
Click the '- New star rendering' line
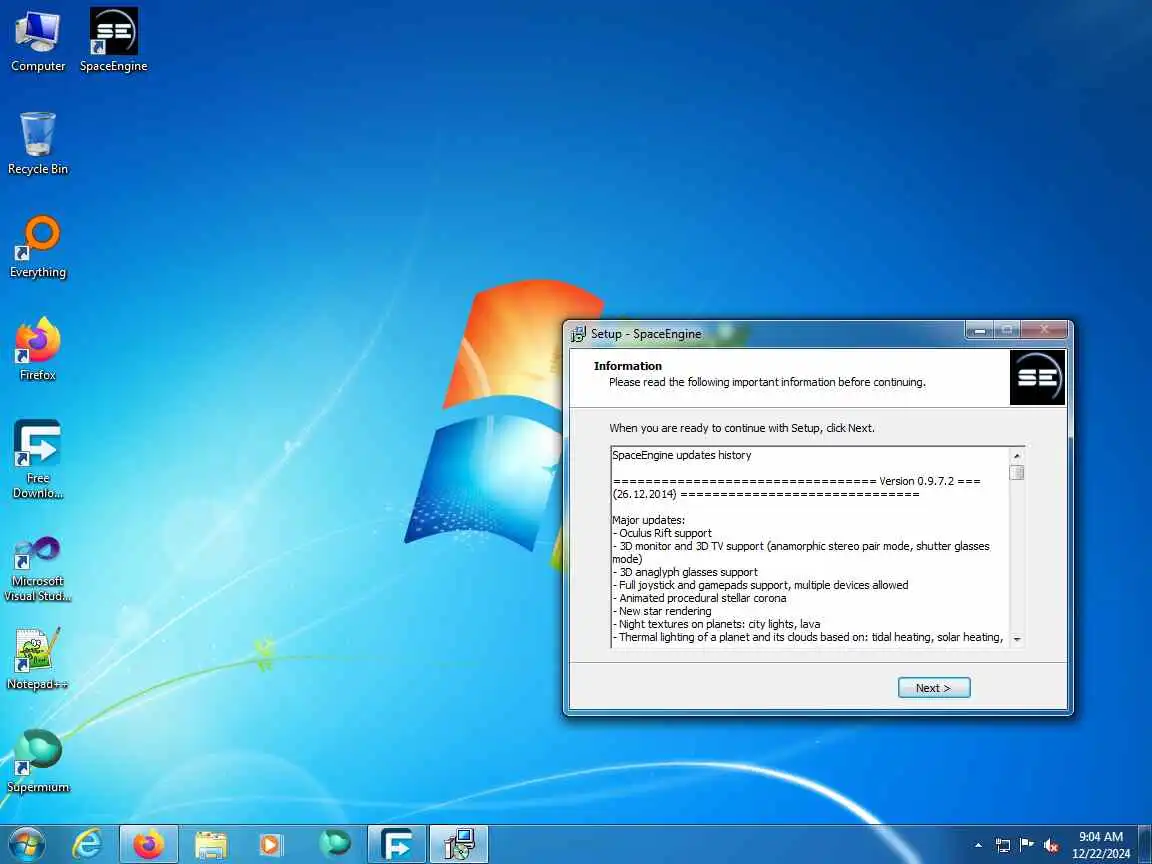coord(662,611)
